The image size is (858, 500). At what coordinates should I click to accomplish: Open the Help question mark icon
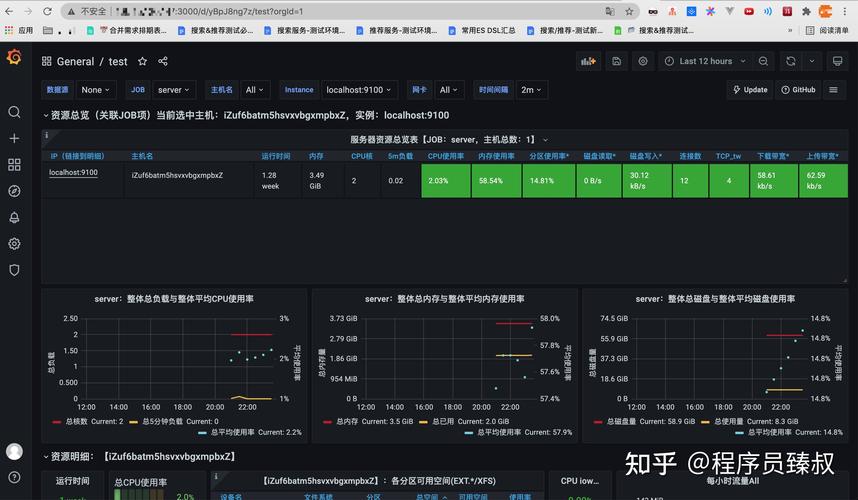click(x=14, y=477)
